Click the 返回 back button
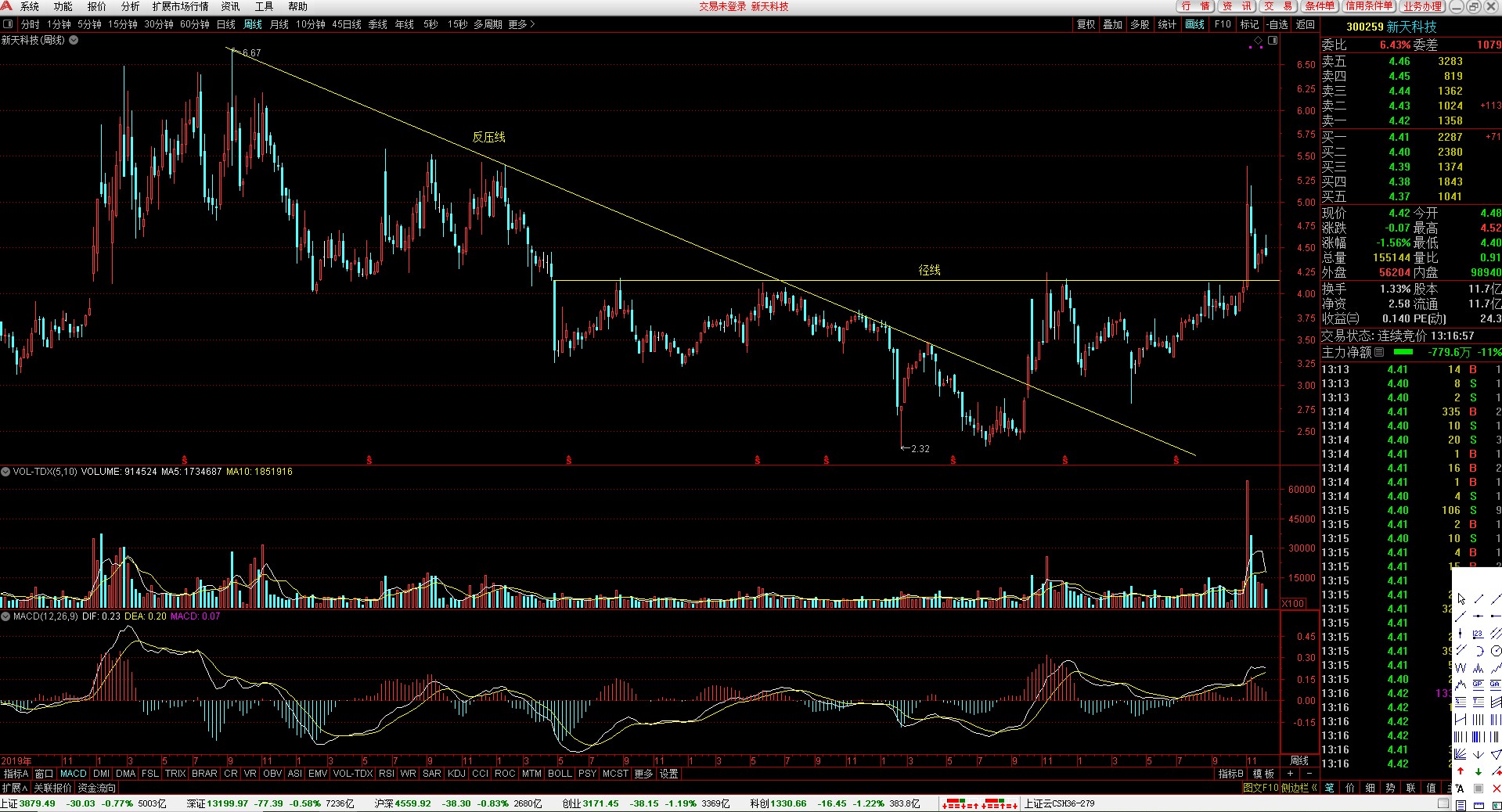This screenshot has width=1502, height=812. [x=1305, y=24]
